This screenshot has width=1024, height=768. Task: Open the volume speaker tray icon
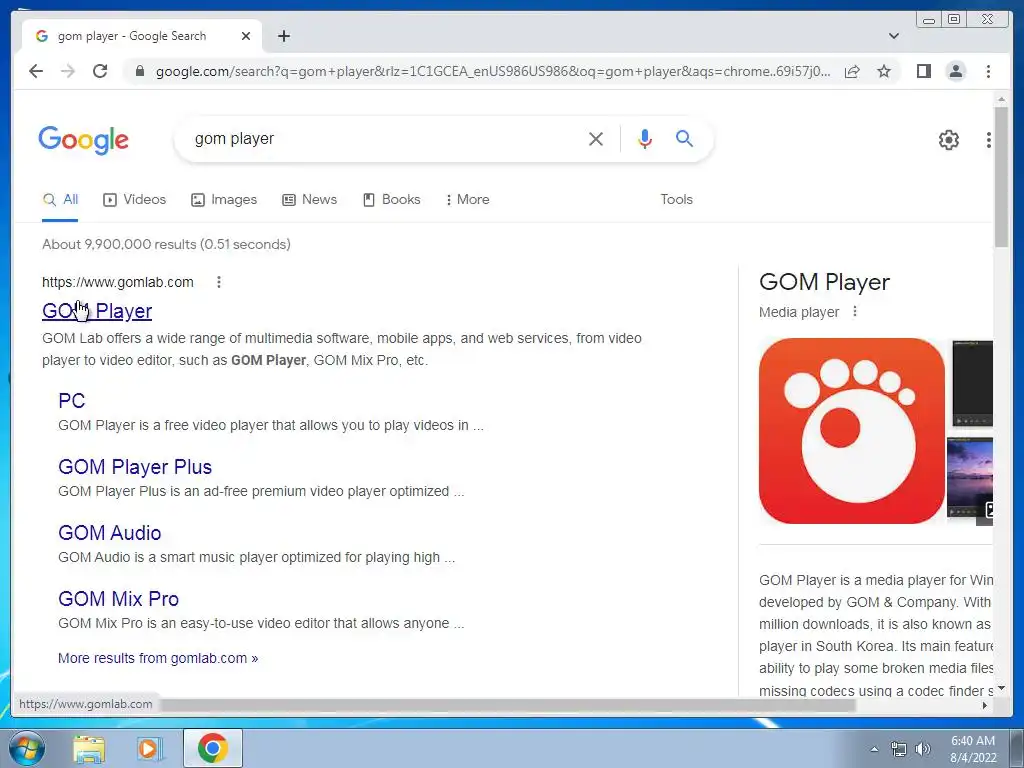923,749
